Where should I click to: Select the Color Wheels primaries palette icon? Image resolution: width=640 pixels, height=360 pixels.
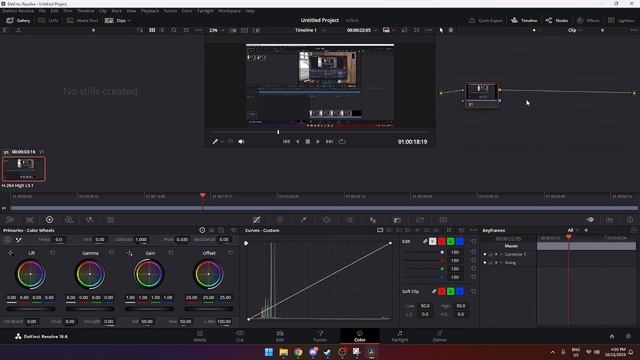(49, 220)
